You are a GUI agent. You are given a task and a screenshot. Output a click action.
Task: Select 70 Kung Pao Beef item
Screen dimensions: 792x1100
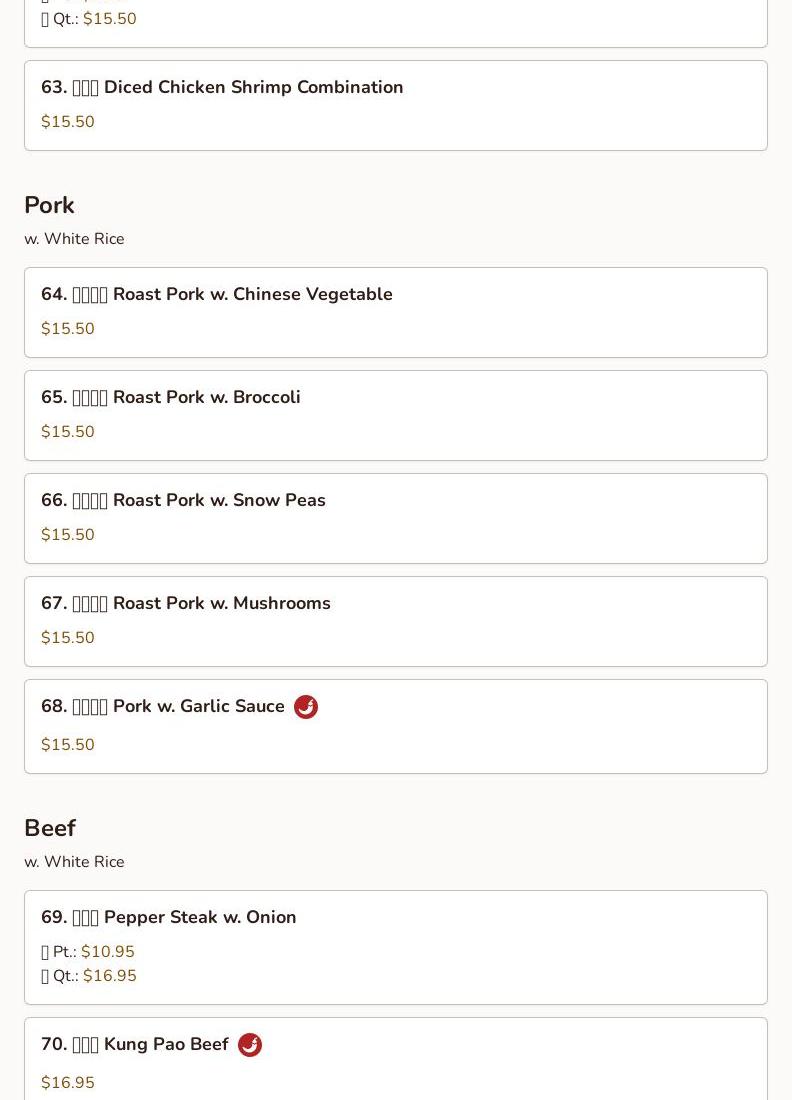[x=396, y=1059]
